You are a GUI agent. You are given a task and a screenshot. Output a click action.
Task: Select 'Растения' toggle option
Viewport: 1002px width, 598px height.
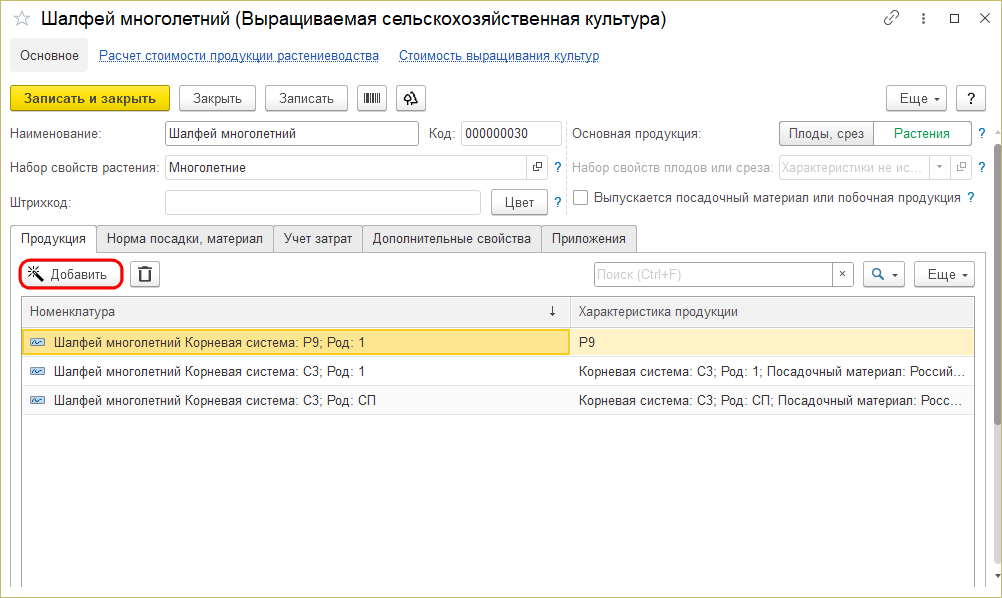tap(922, 134)
